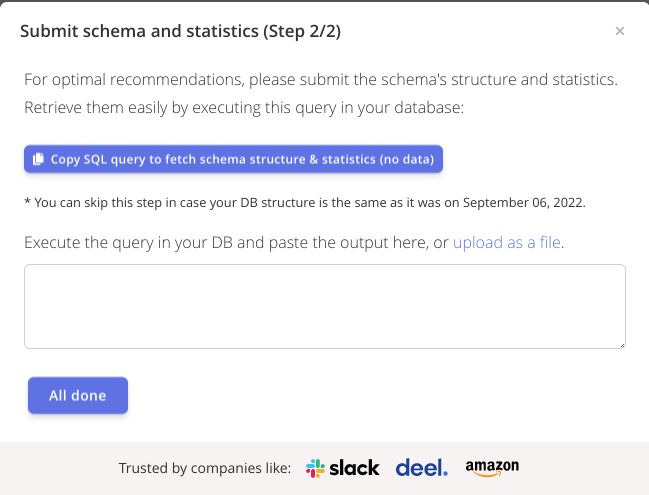Screen dimensions: 649x495
Task: Click the 'Execute the query in your DB' text
Action: point(236,242)
